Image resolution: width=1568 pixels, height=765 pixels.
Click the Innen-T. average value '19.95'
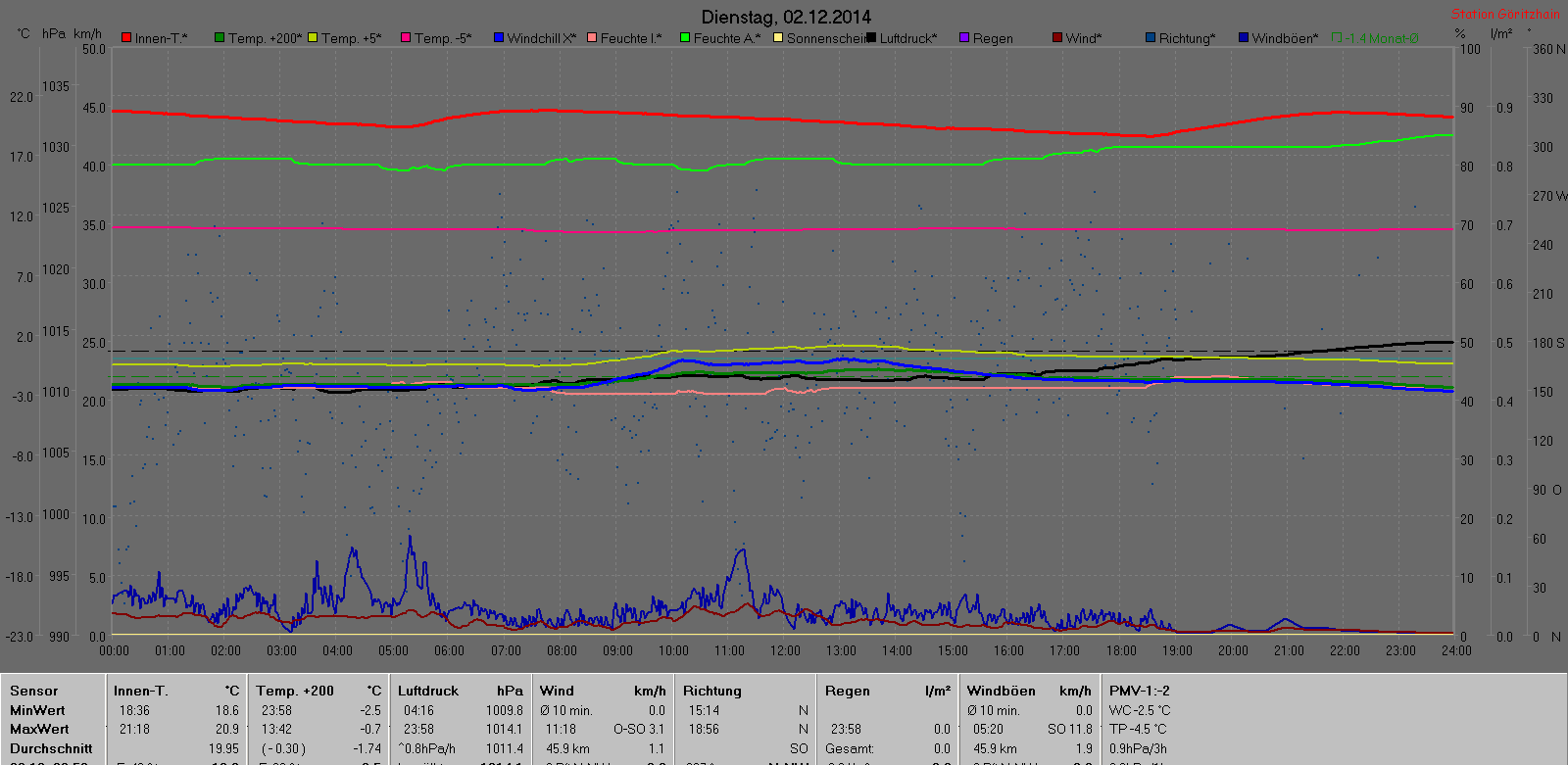point(223,748)
